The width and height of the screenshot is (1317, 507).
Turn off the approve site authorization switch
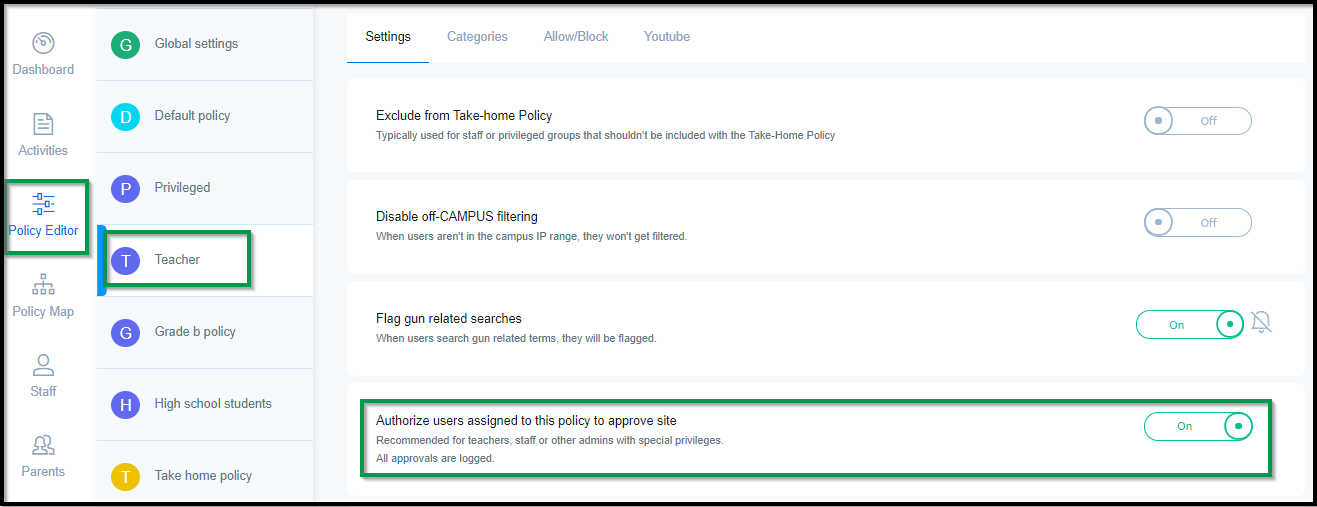[1198, 426]
